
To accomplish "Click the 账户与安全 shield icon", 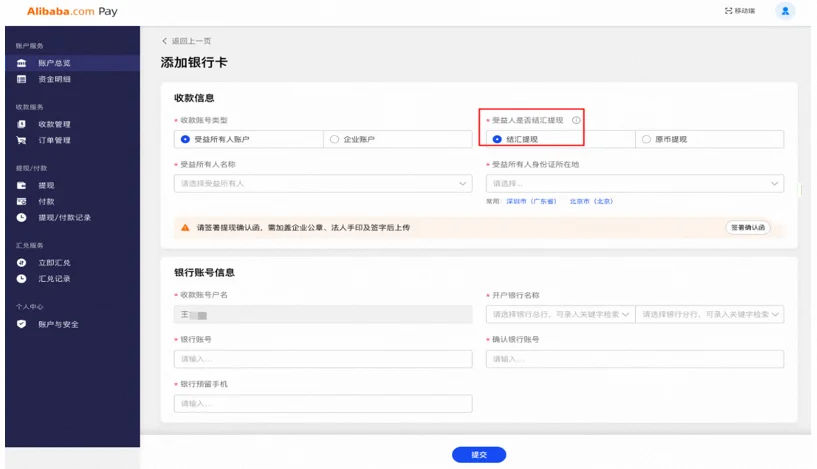I will (21, 324).
